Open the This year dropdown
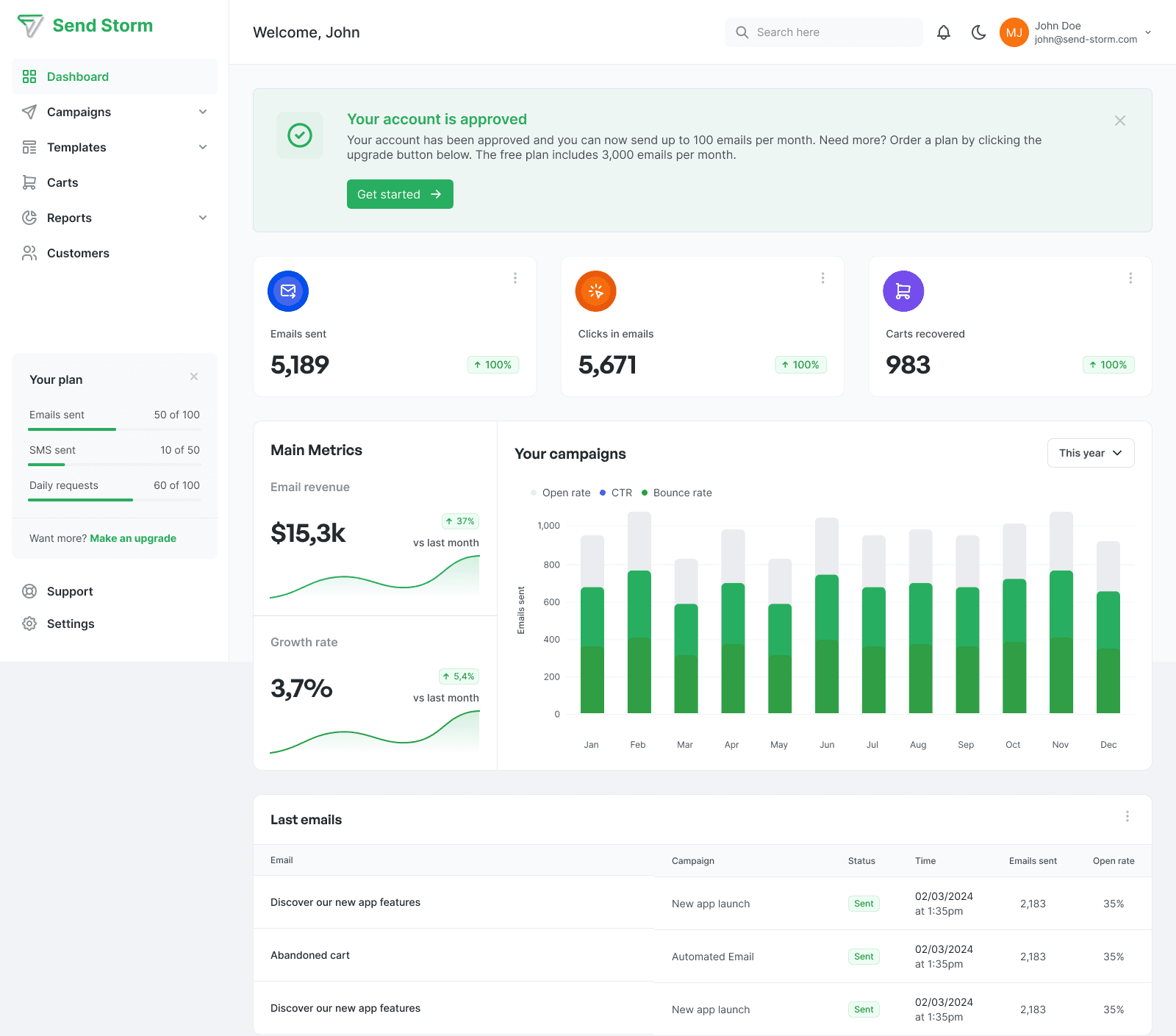 1091,453
